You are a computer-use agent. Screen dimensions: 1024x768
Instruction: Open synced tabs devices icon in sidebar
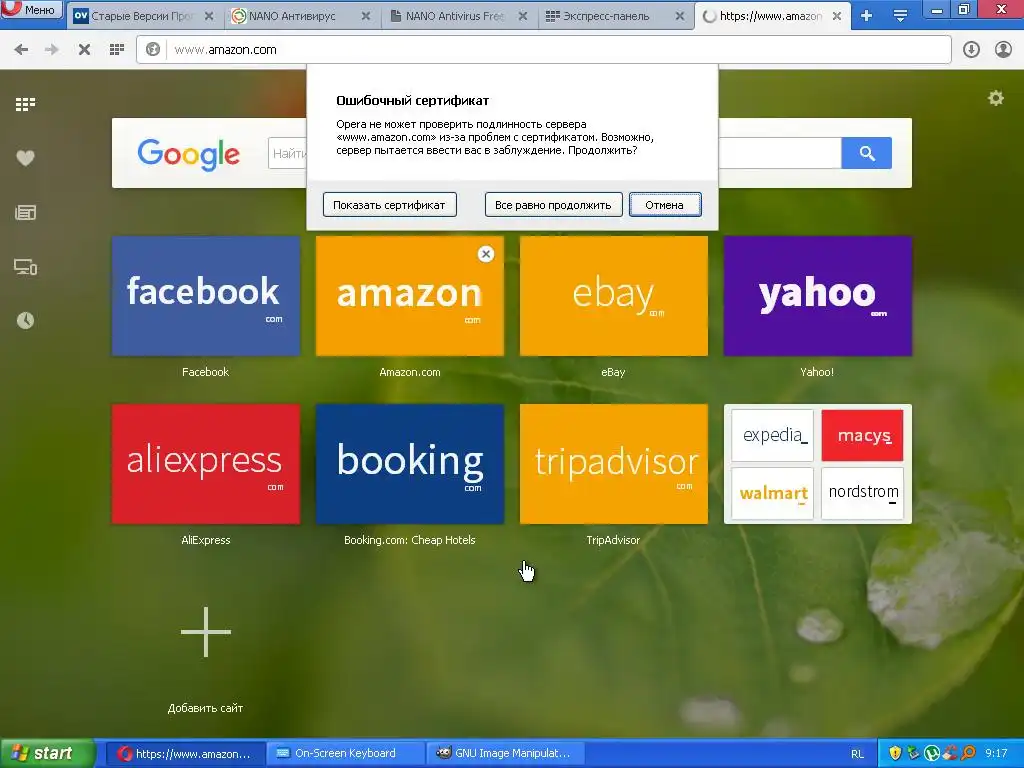click(x=25, y=266)
